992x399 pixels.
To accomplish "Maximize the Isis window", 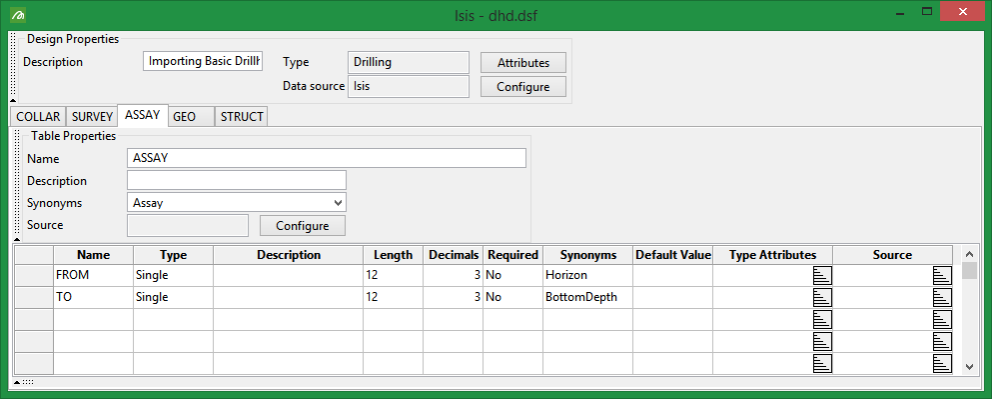I will (x=928, y=12).
